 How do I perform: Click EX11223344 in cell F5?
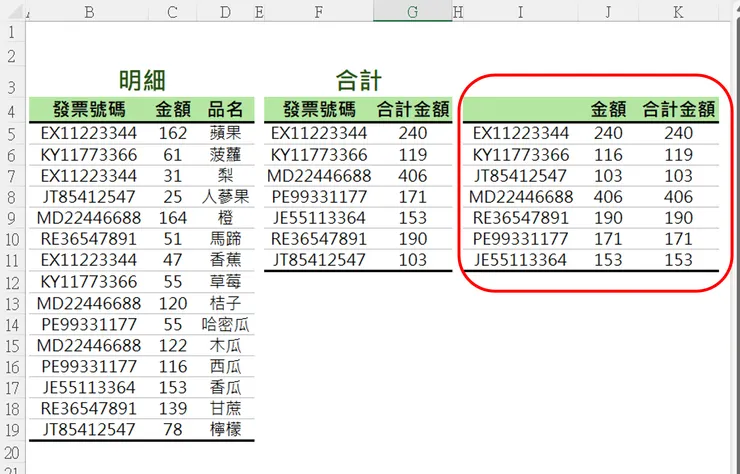point(319,133)
